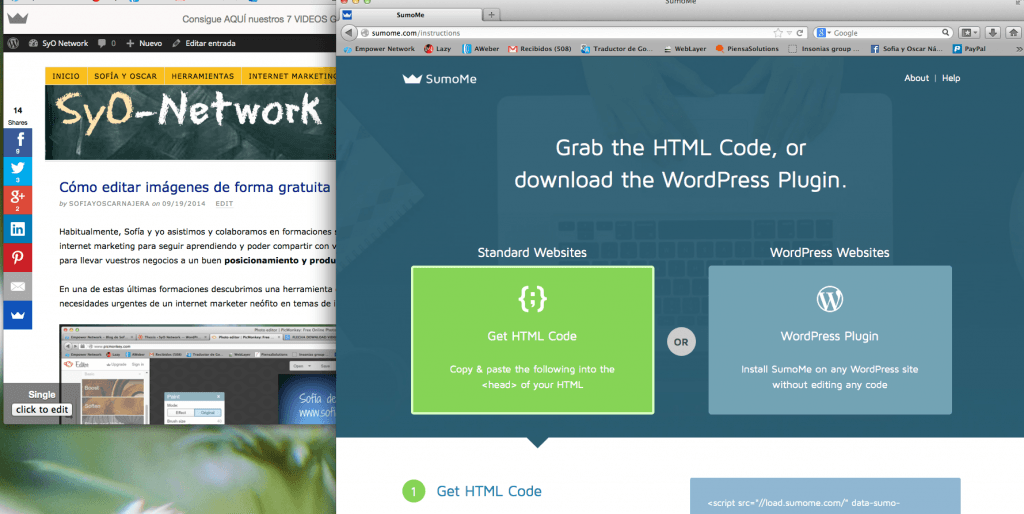Click the posicionamiento y produ bold text

[x=280, y=260]
